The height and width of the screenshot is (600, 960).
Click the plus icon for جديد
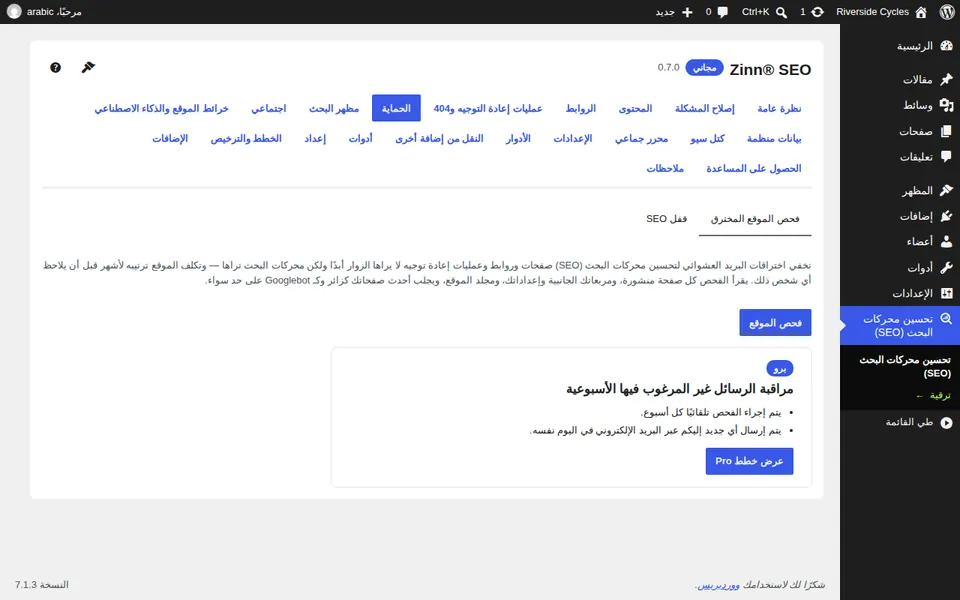(687, 12)
